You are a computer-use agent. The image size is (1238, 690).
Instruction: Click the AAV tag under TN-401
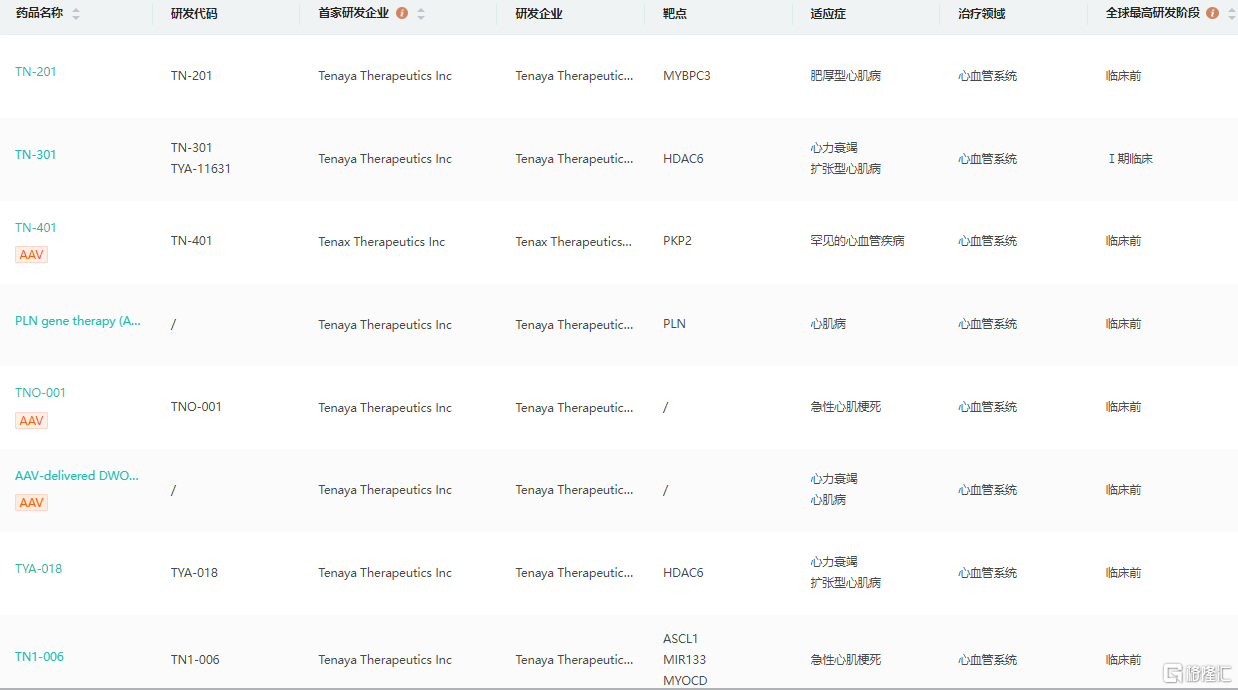point(32,255)
